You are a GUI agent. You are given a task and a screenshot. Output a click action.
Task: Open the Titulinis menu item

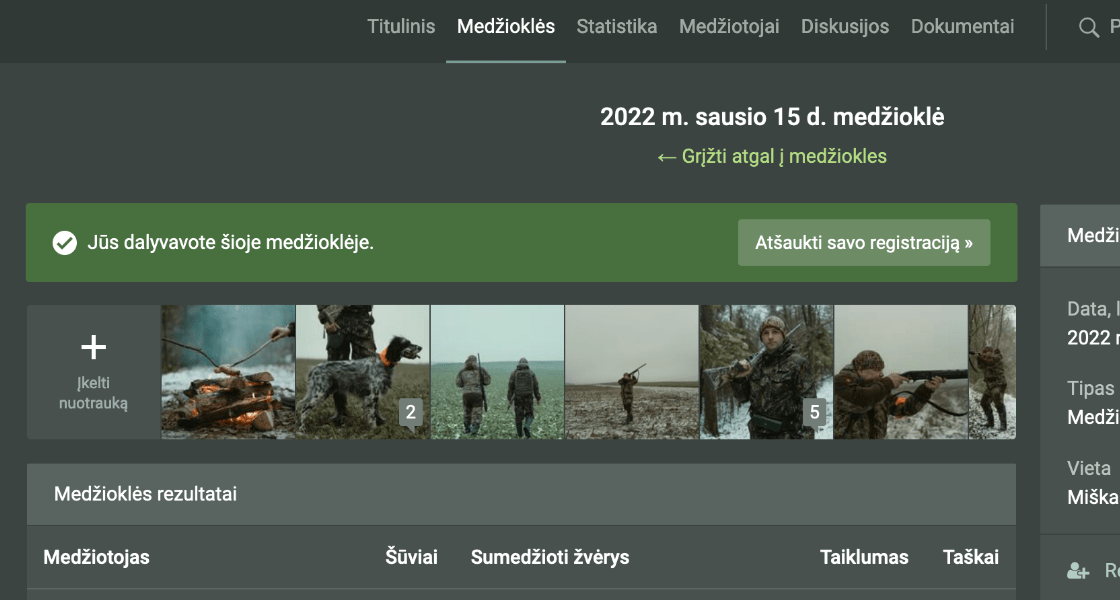coord(401,27)
